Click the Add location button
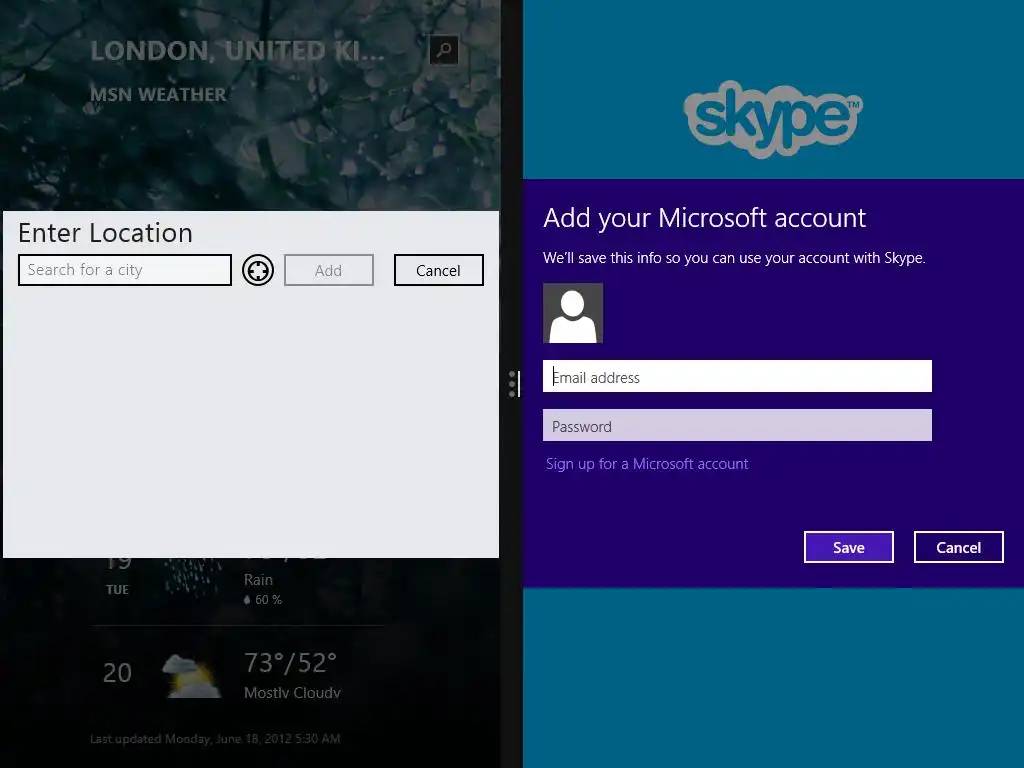 click(328, 270)
